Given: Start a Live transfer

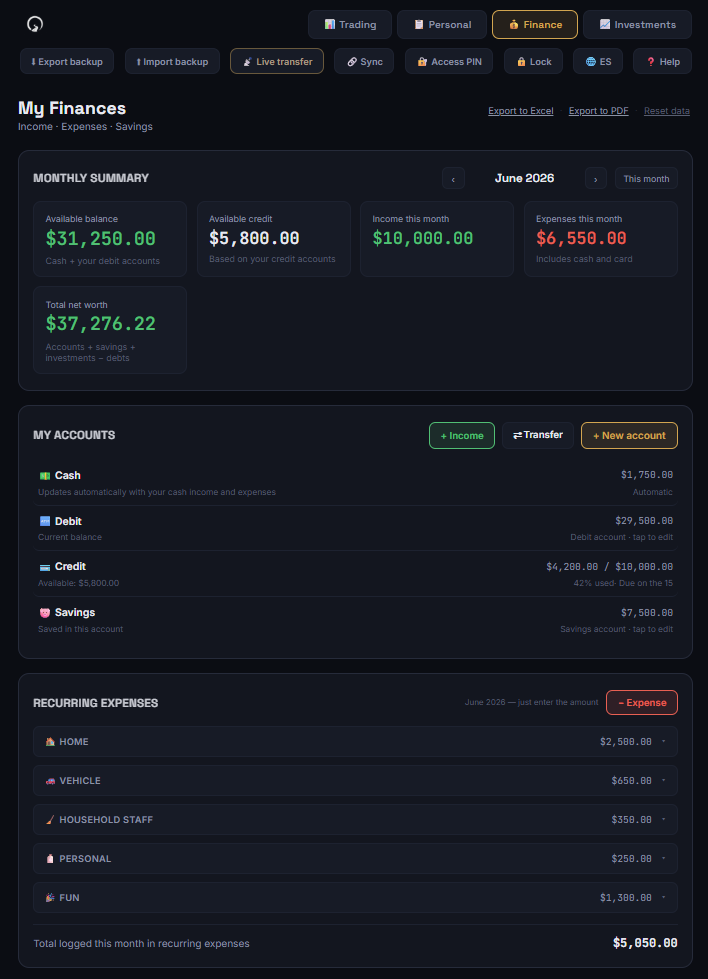Looking at the screenshot, I should tap(277, 61).
